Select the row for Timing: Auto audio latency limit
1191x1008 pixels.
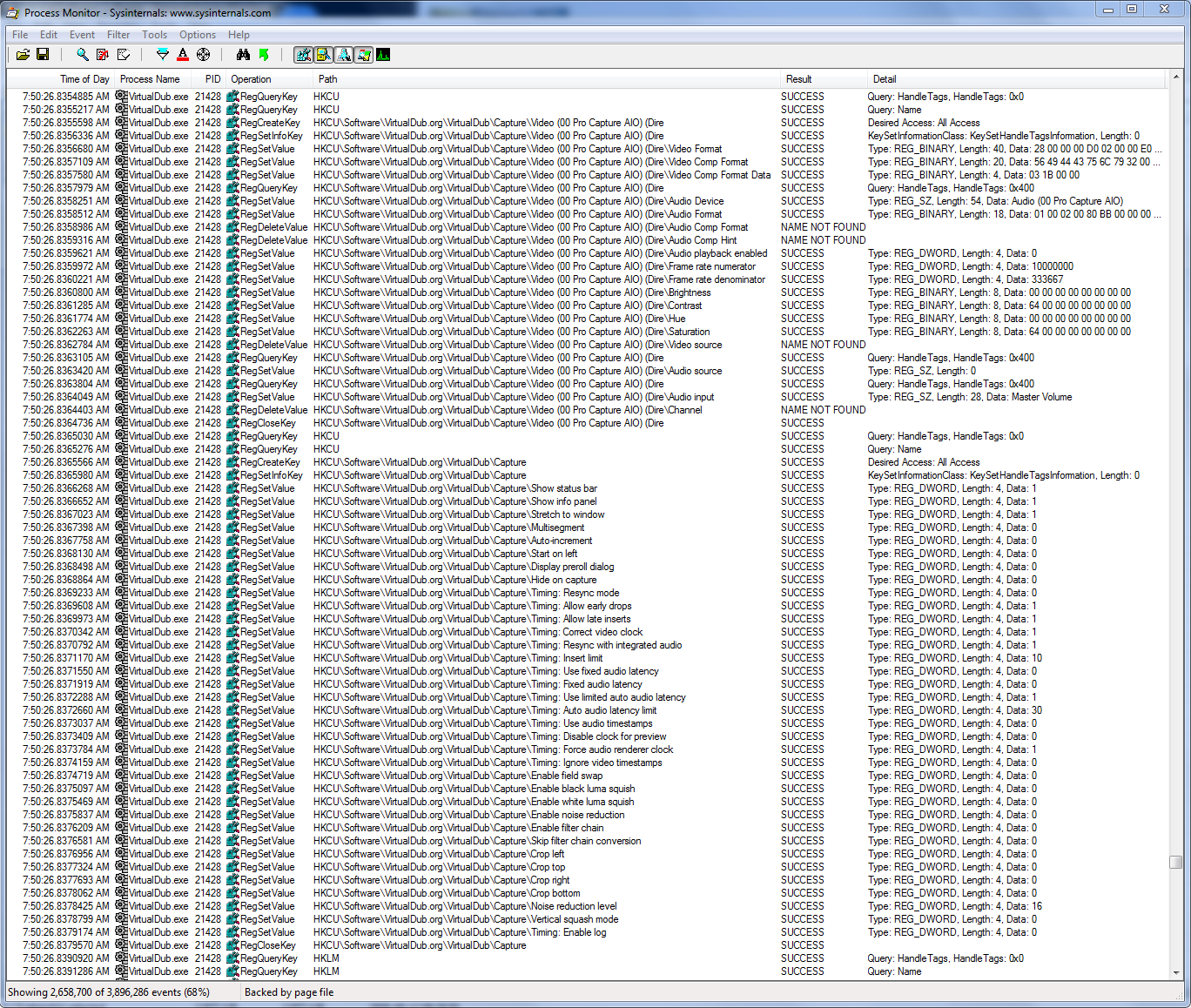pos(588,710)
